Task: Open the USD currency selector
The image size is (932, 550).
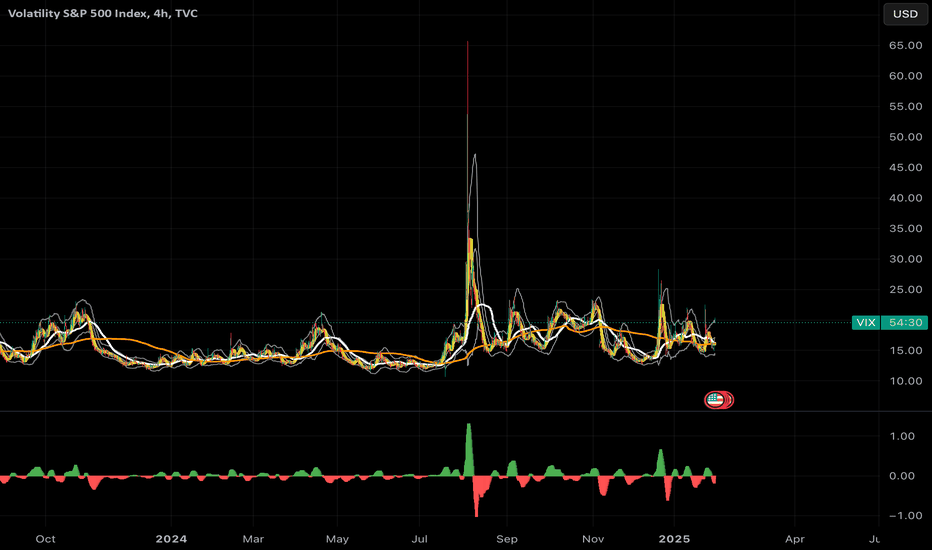Action: click(x=905, y=14)
